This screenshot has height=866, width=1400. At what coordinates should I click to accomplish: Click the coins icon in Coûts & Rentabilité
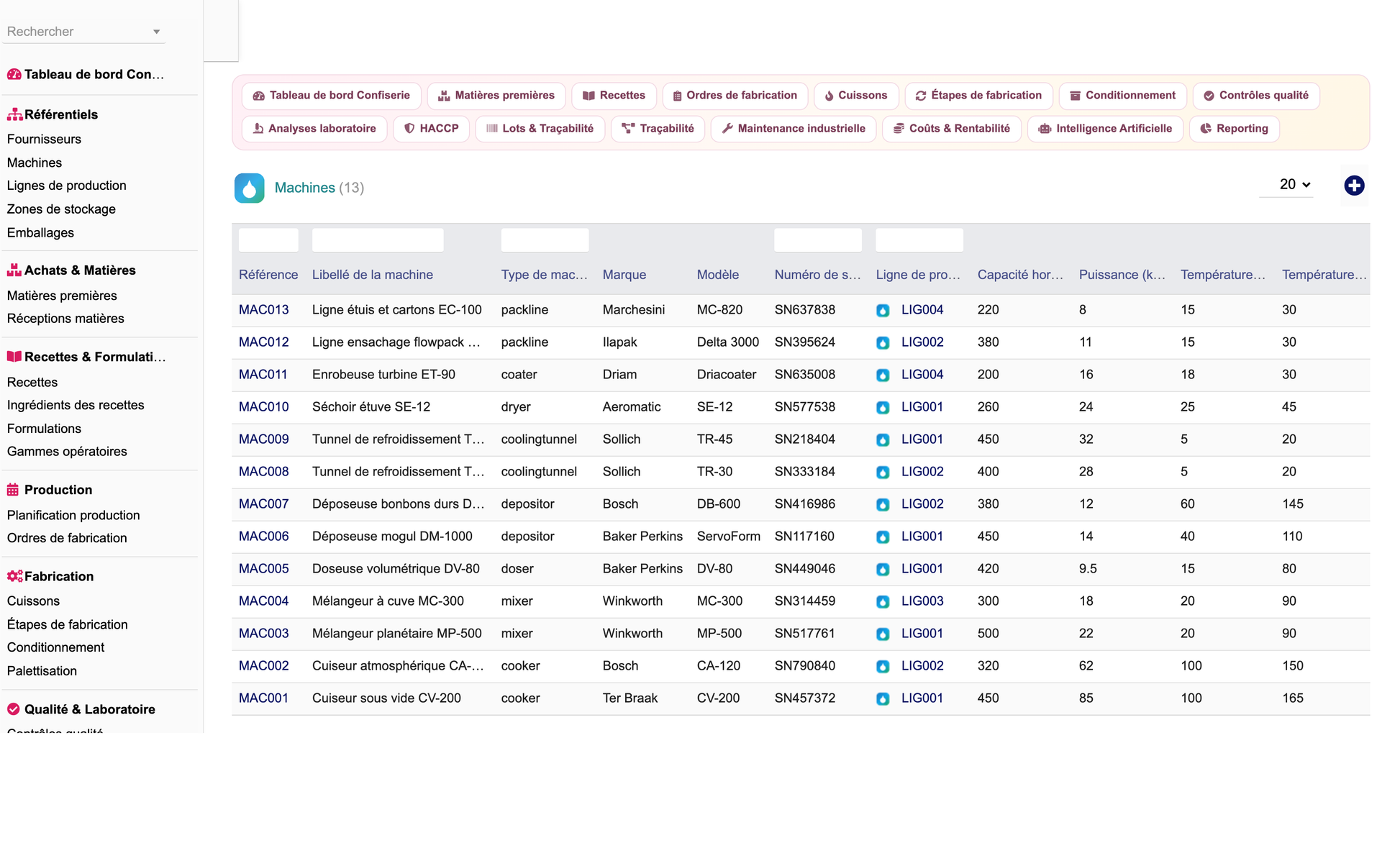pyautogui.click(x=899, y=129)
